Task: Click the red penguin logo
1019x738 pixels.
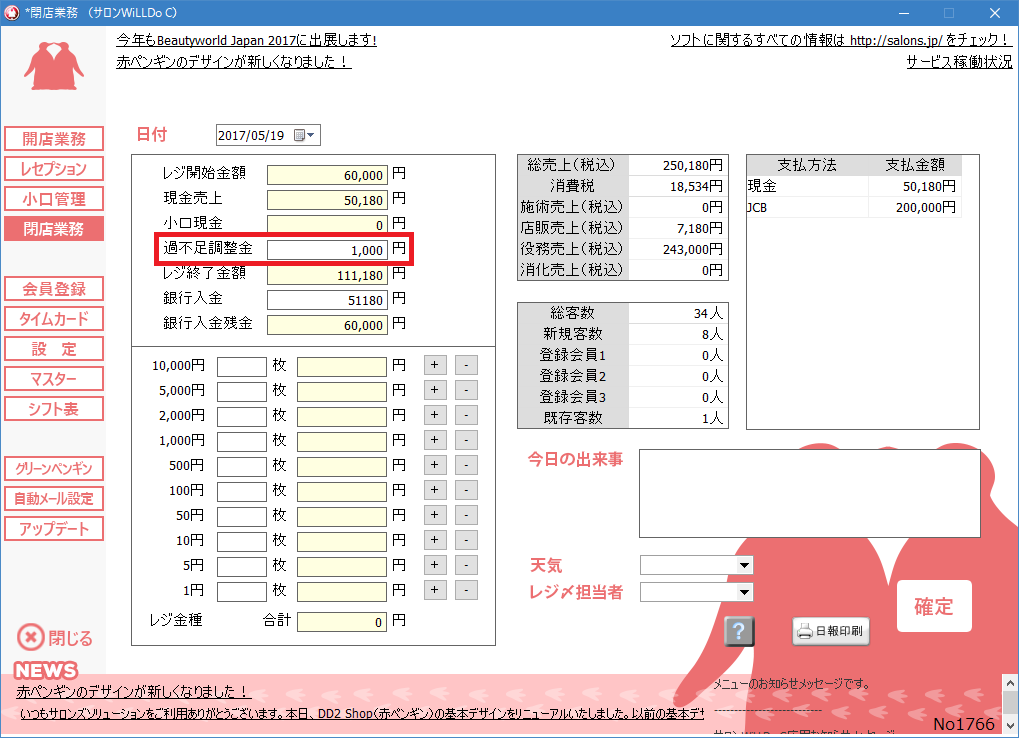Action: [55, 65]
